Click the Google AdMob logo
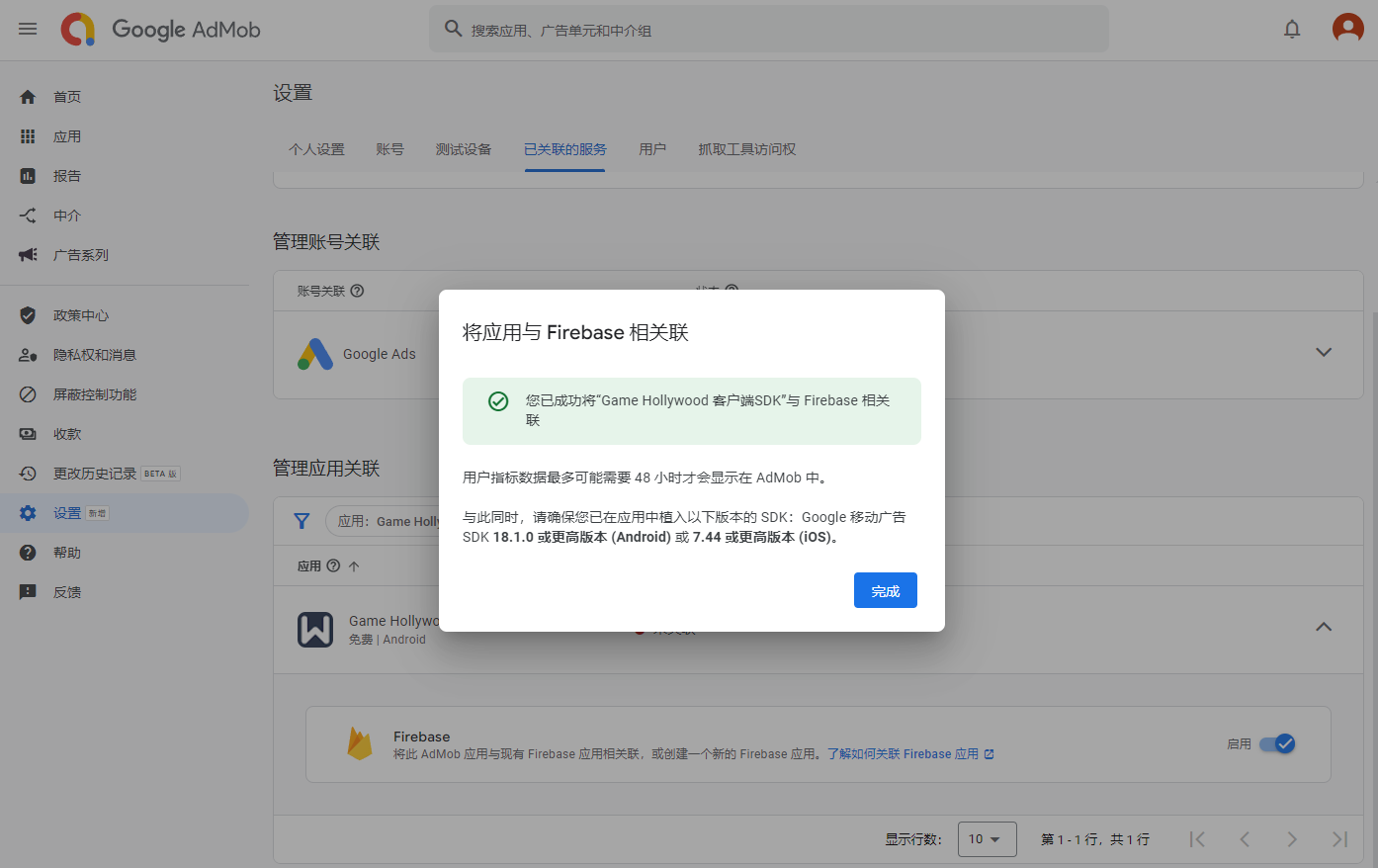 click(x=160, y=30)
